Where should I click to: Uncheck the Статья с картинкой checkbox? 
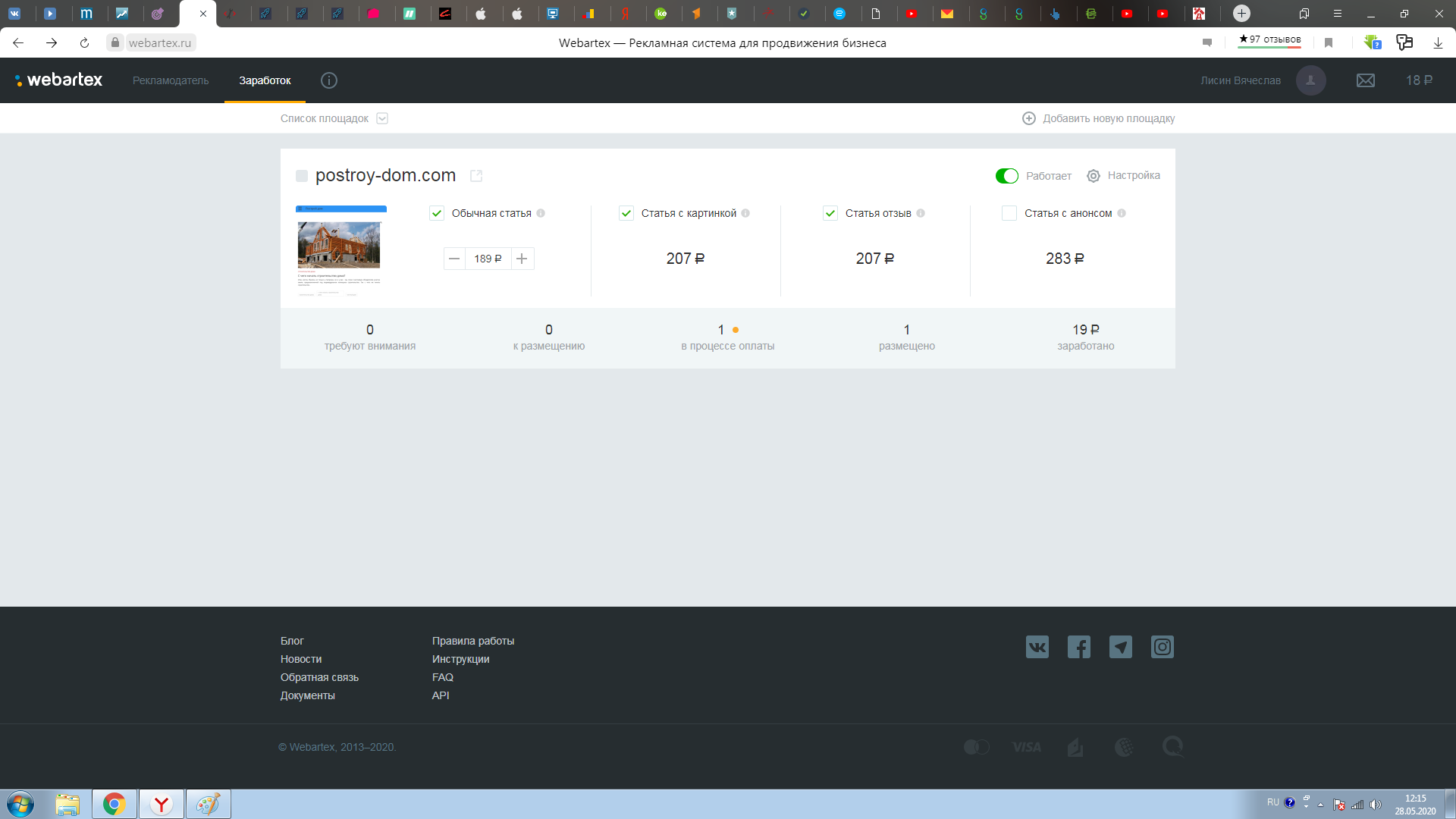(x=626, y=213)
